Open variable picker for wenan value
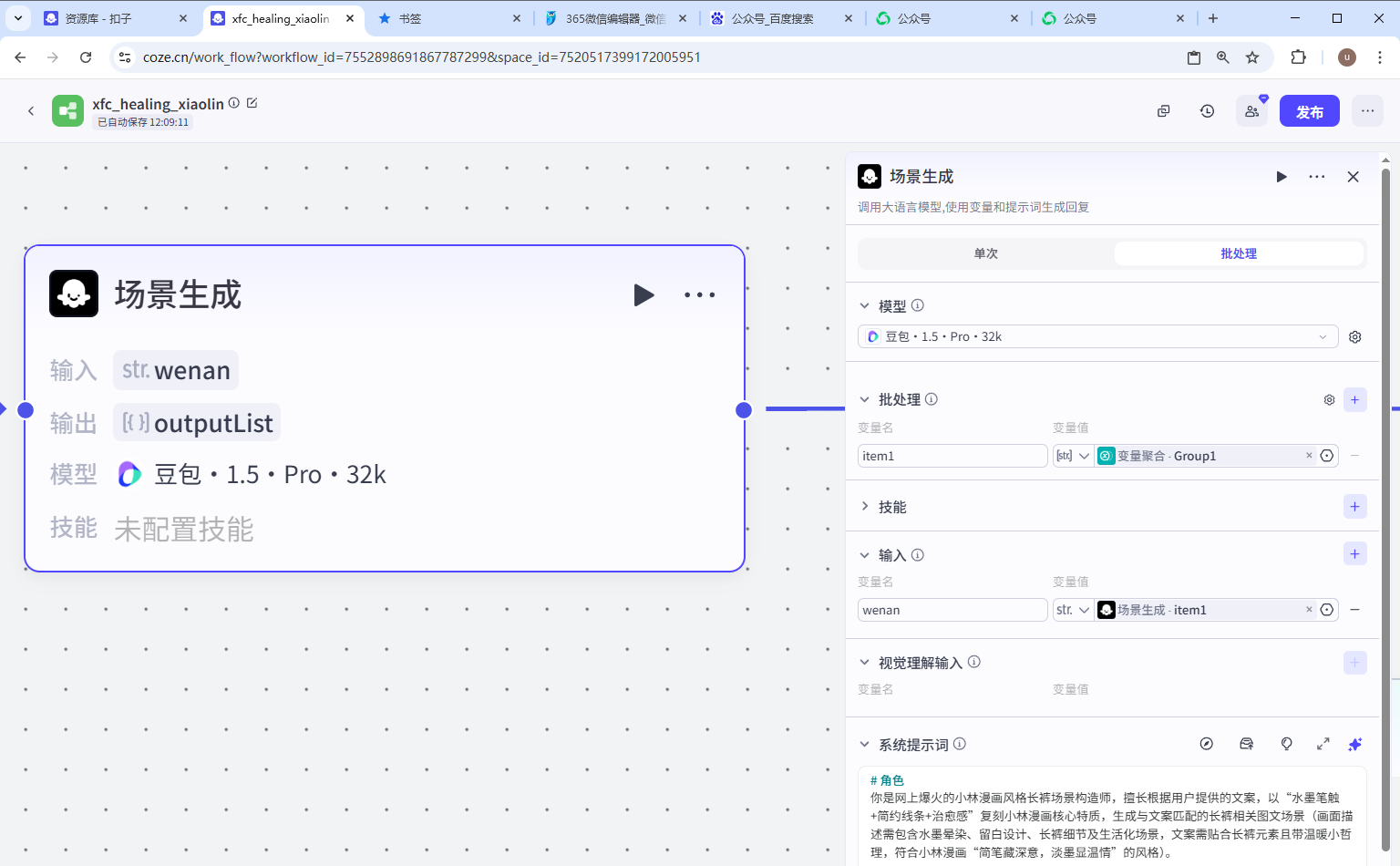 coord(1327,610)
